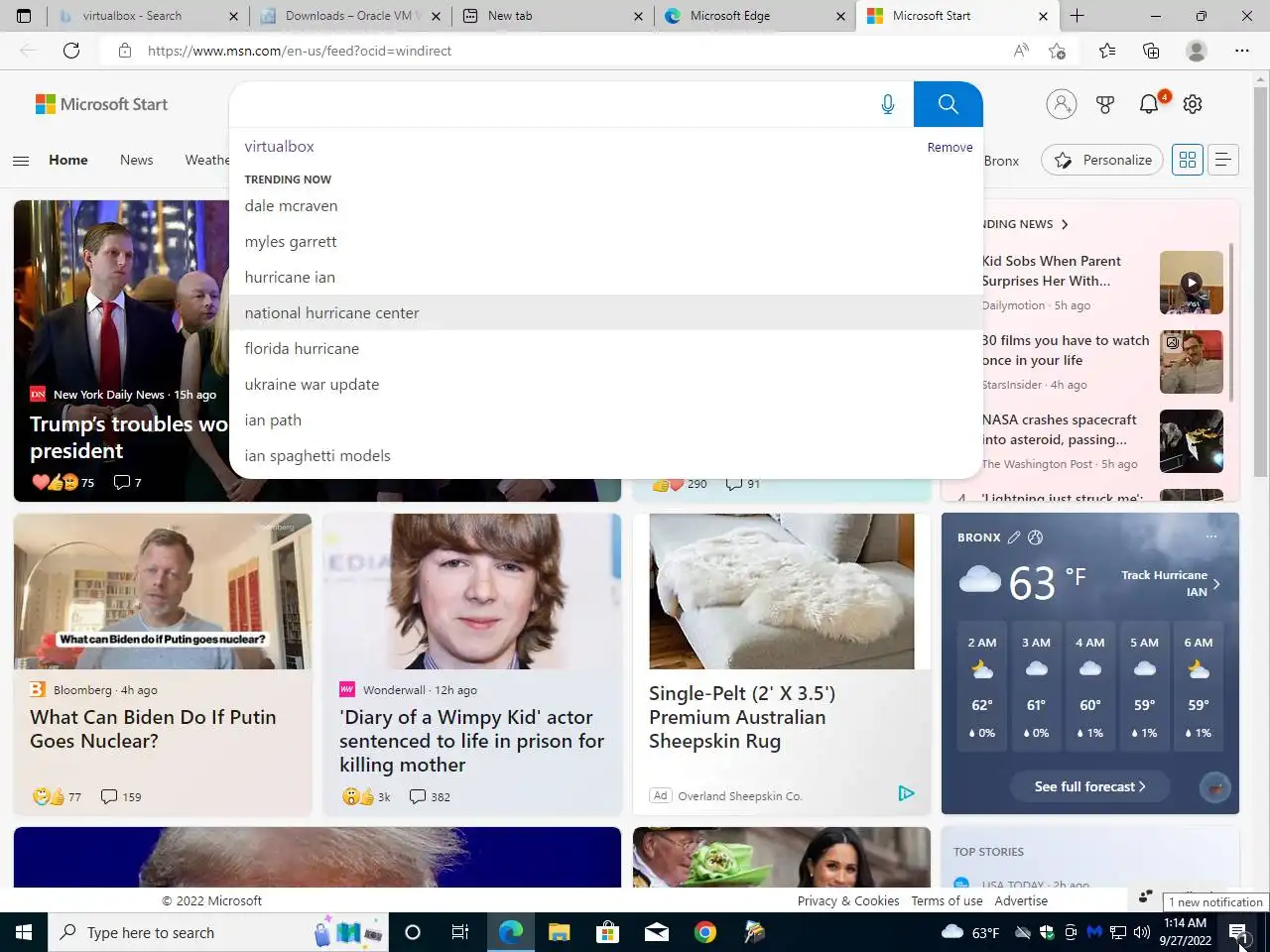This screenshot has height=952, width=1270.
Task: Select the 'dale mcraven' trending suggestion
Action: tap(606, 205)
